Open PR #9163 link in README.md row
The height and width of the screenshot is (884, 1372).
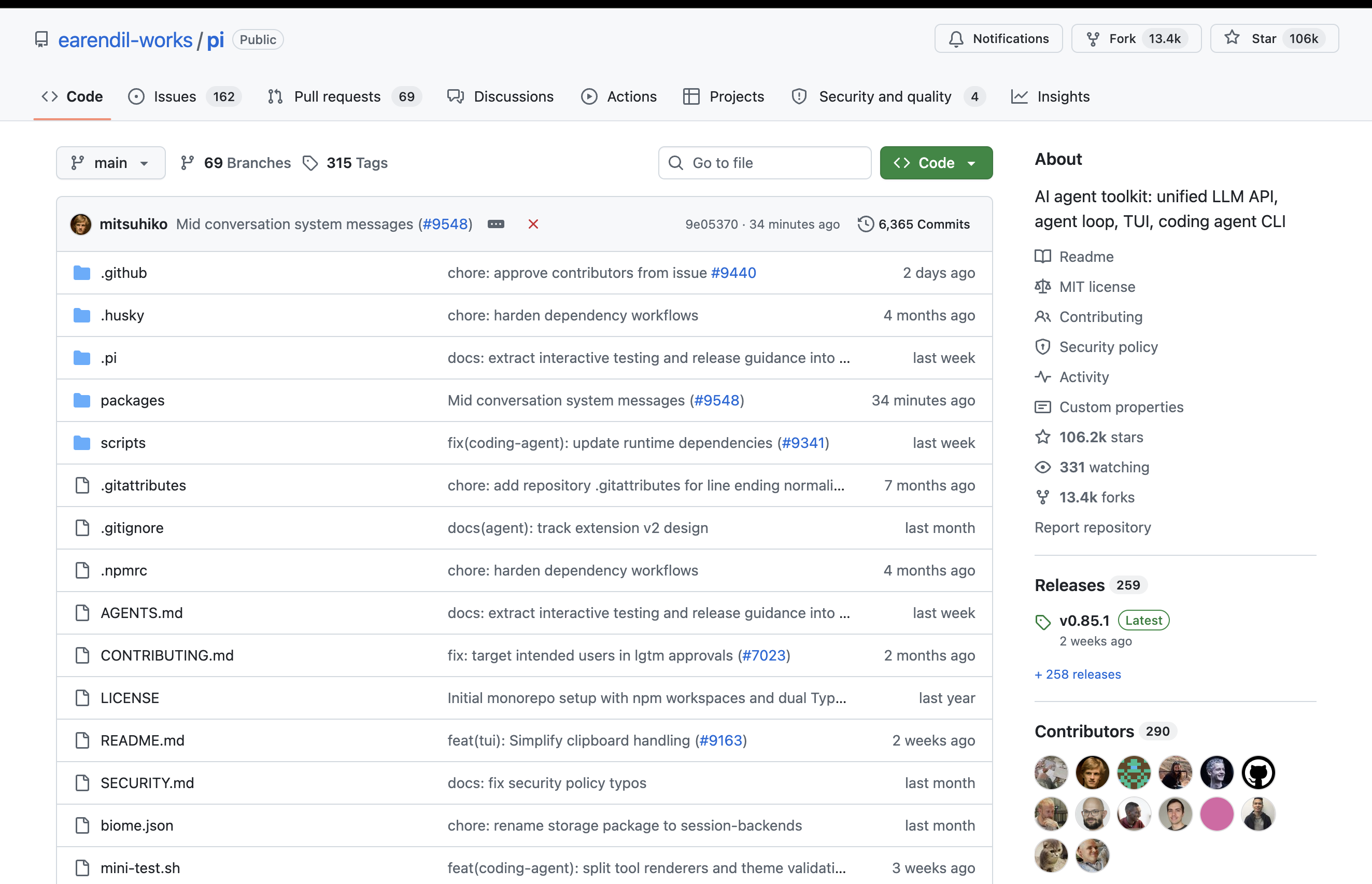pos(722,740)
